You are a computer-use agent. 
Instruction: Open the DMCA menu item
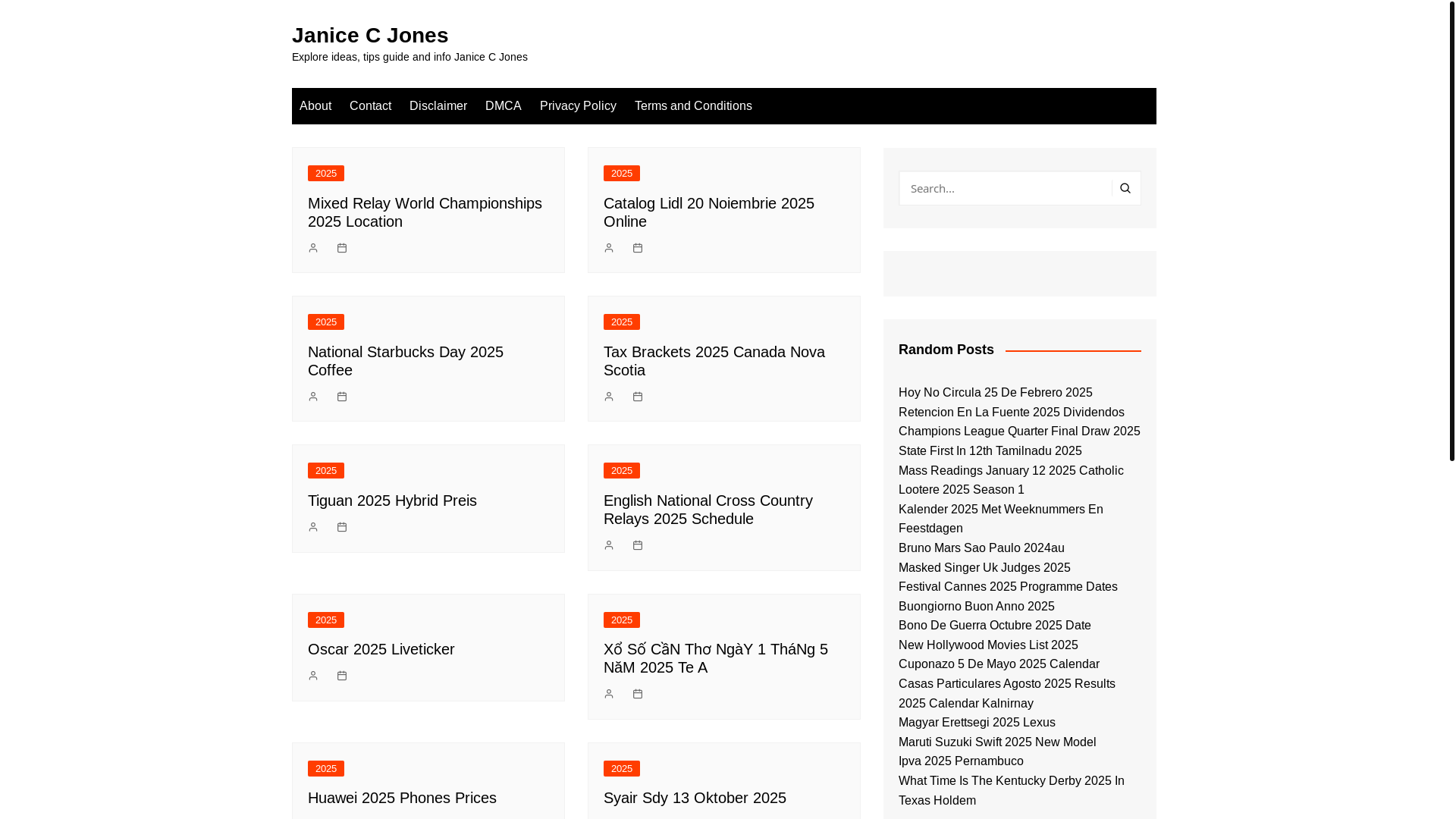pyautogui.click(x=504, y=106)
